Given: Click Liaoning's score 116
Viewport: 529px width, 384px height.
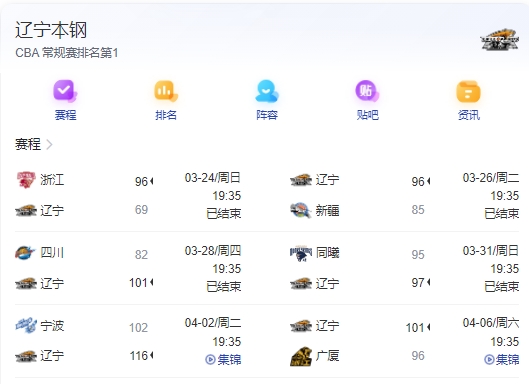Looking at the screenshot, I should pyautogui.click(x=139, y=356).
